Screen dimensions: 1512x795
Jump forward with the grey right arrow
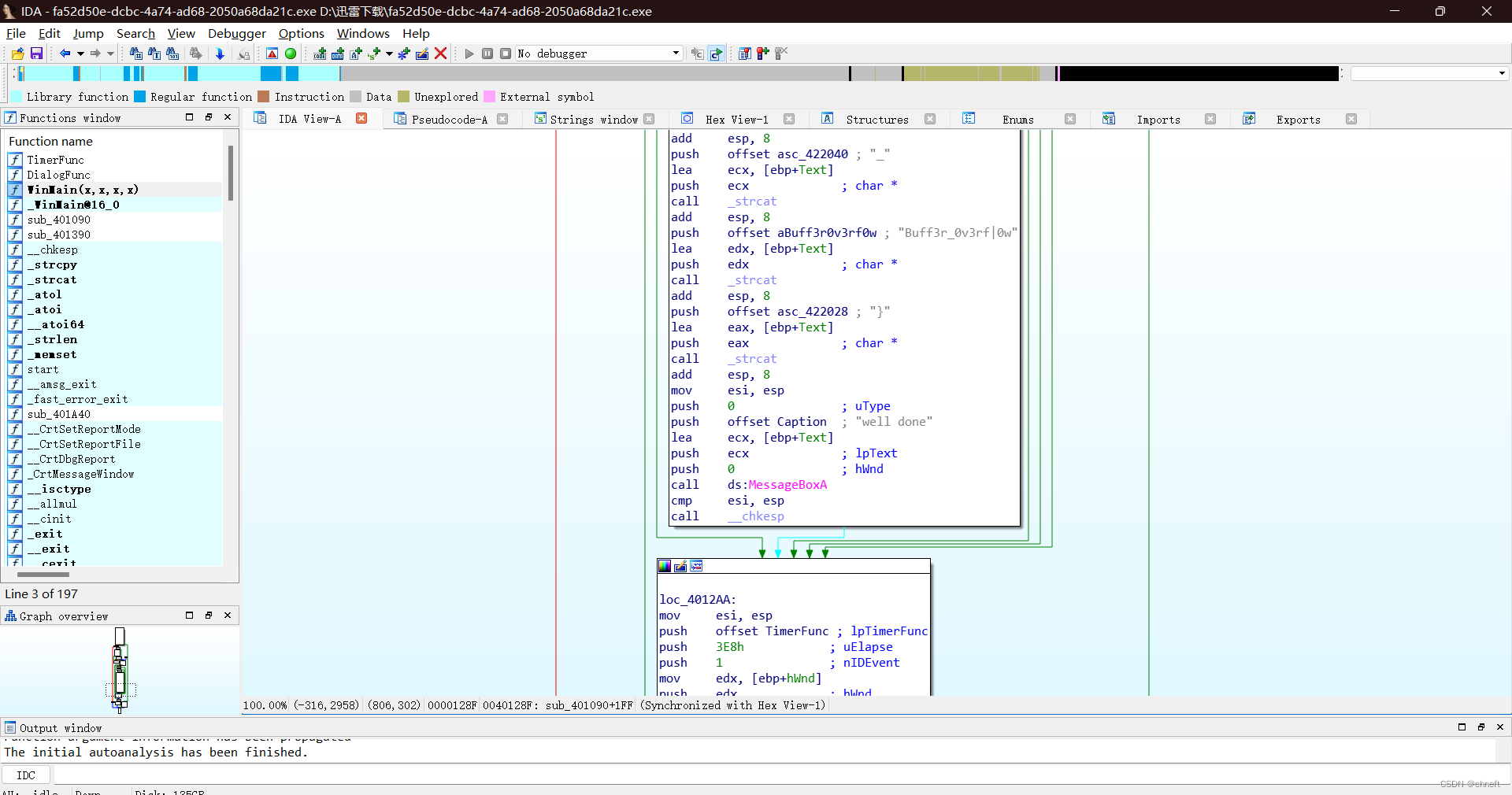[x=95, y=54]
